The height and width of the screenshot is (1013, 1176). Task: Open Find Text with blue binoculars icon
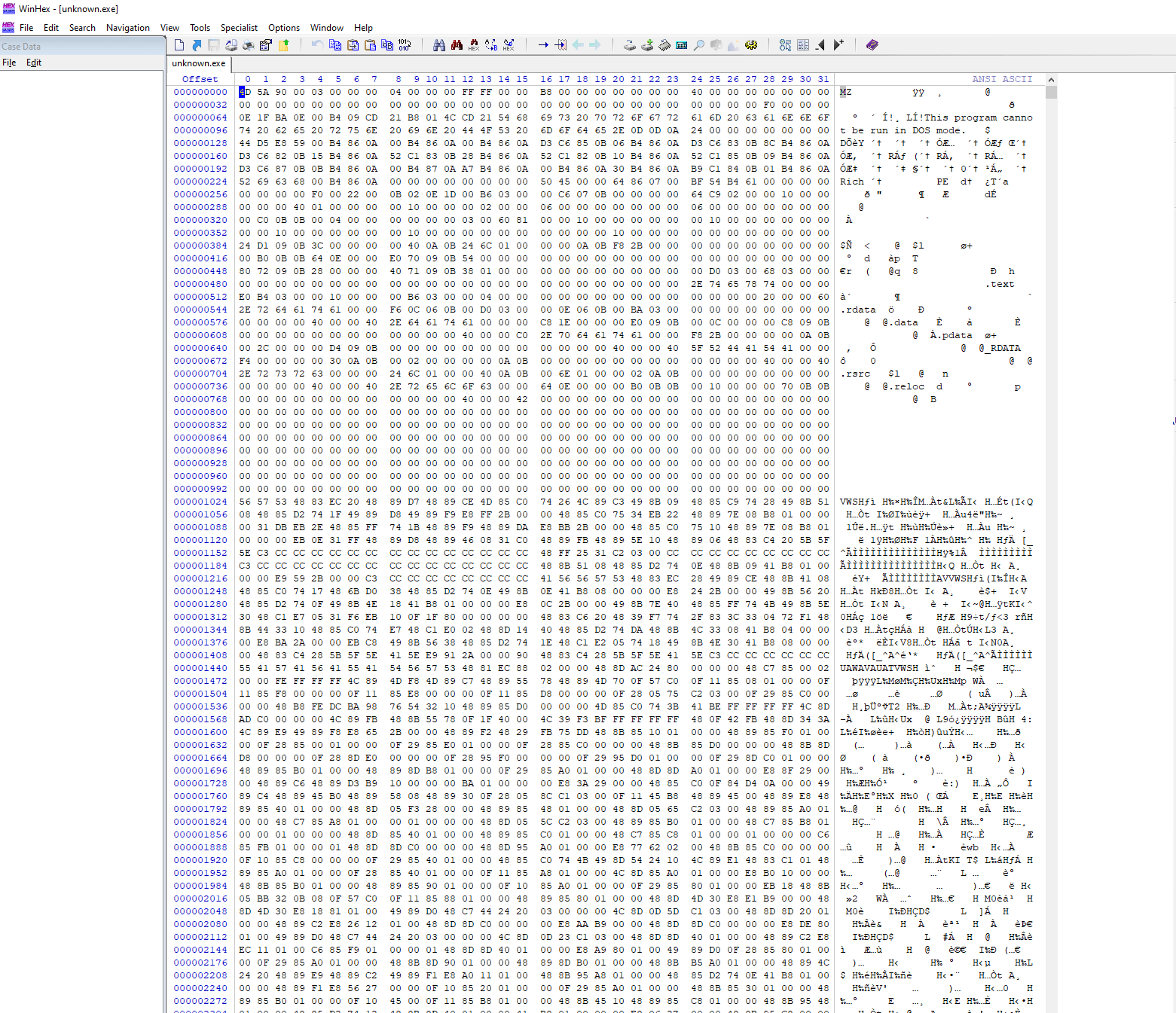[x=439, y=45]
